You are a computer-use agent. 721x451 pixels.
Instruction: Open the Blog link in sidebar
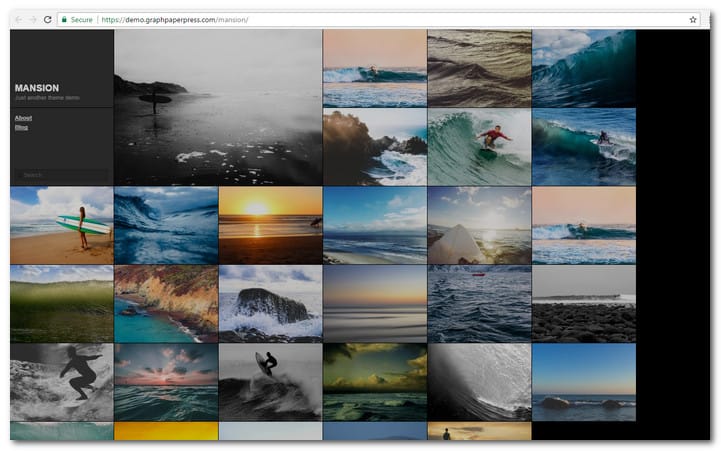[x=21, y=127]
